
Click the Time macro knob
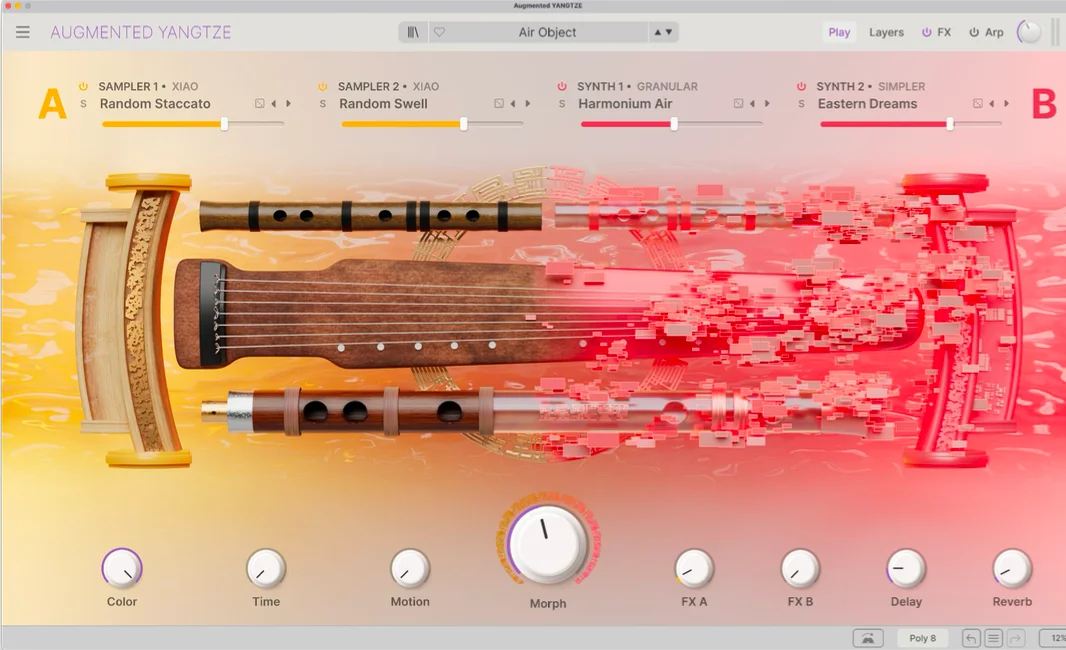click(x=266, y=568)
